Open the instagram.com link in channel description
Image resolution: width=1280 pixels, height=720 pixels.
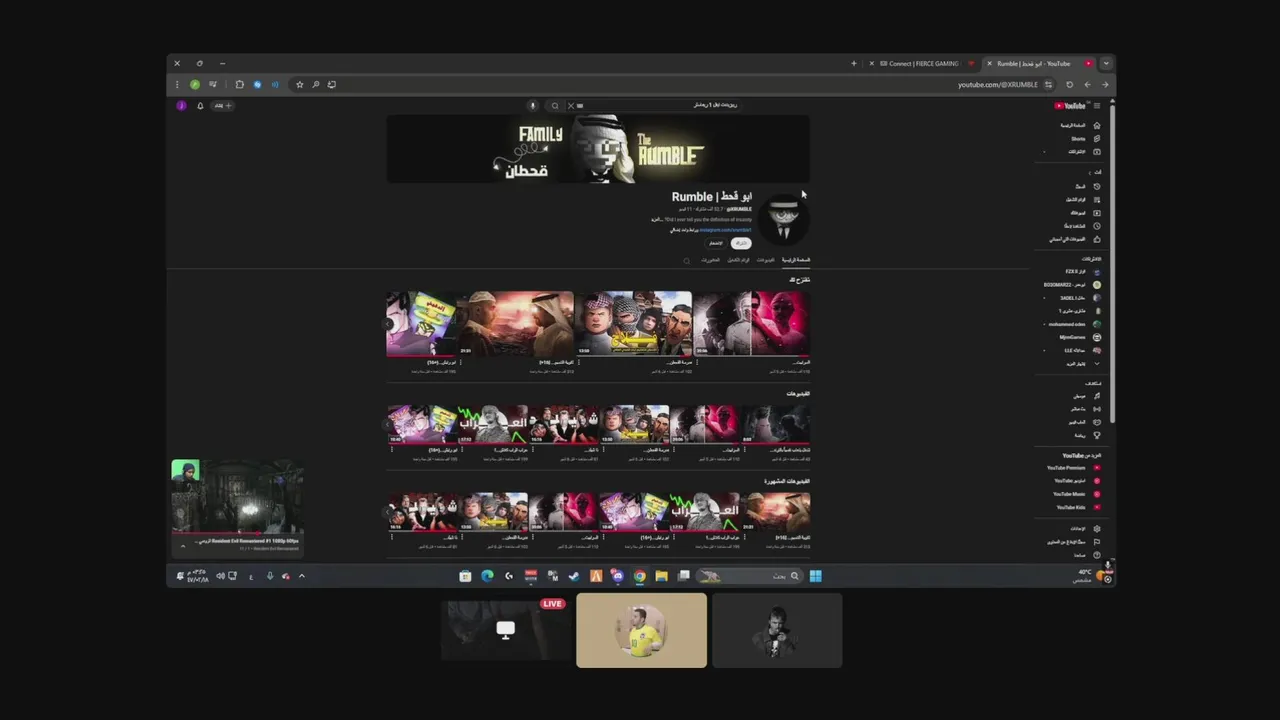click(x=725, y=230)
